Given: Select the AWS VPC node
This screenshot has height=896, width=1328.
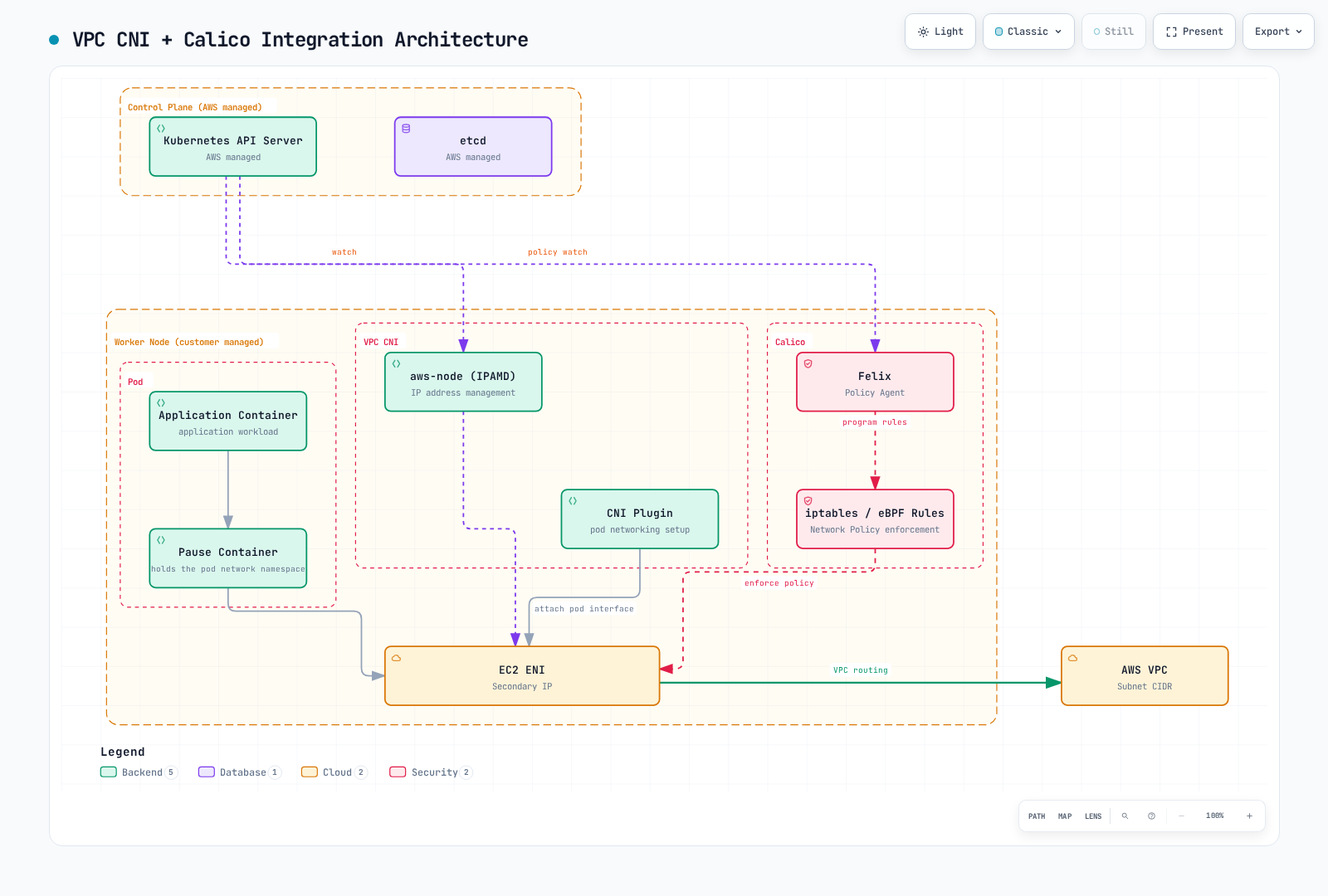Looking at the screenshot, I should 1145,676.
